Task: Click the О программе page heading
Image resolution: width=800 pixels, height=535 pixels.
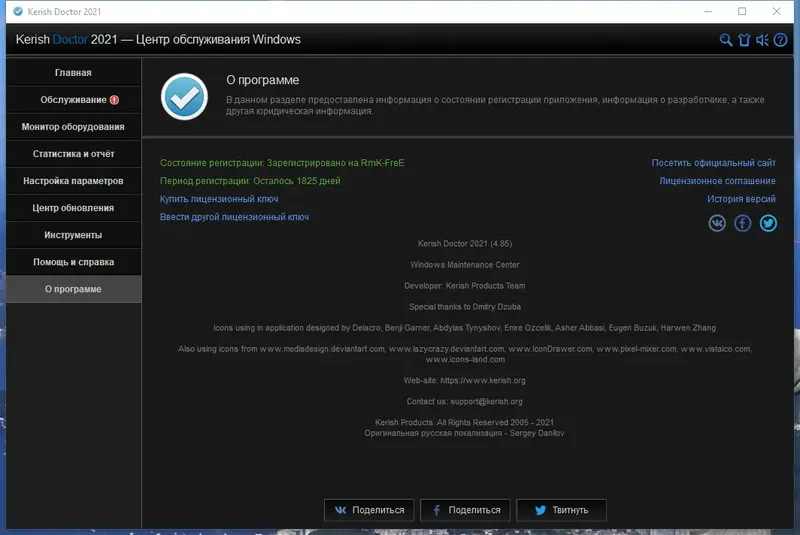Action: pyautogui.click(x=263, y=80)
